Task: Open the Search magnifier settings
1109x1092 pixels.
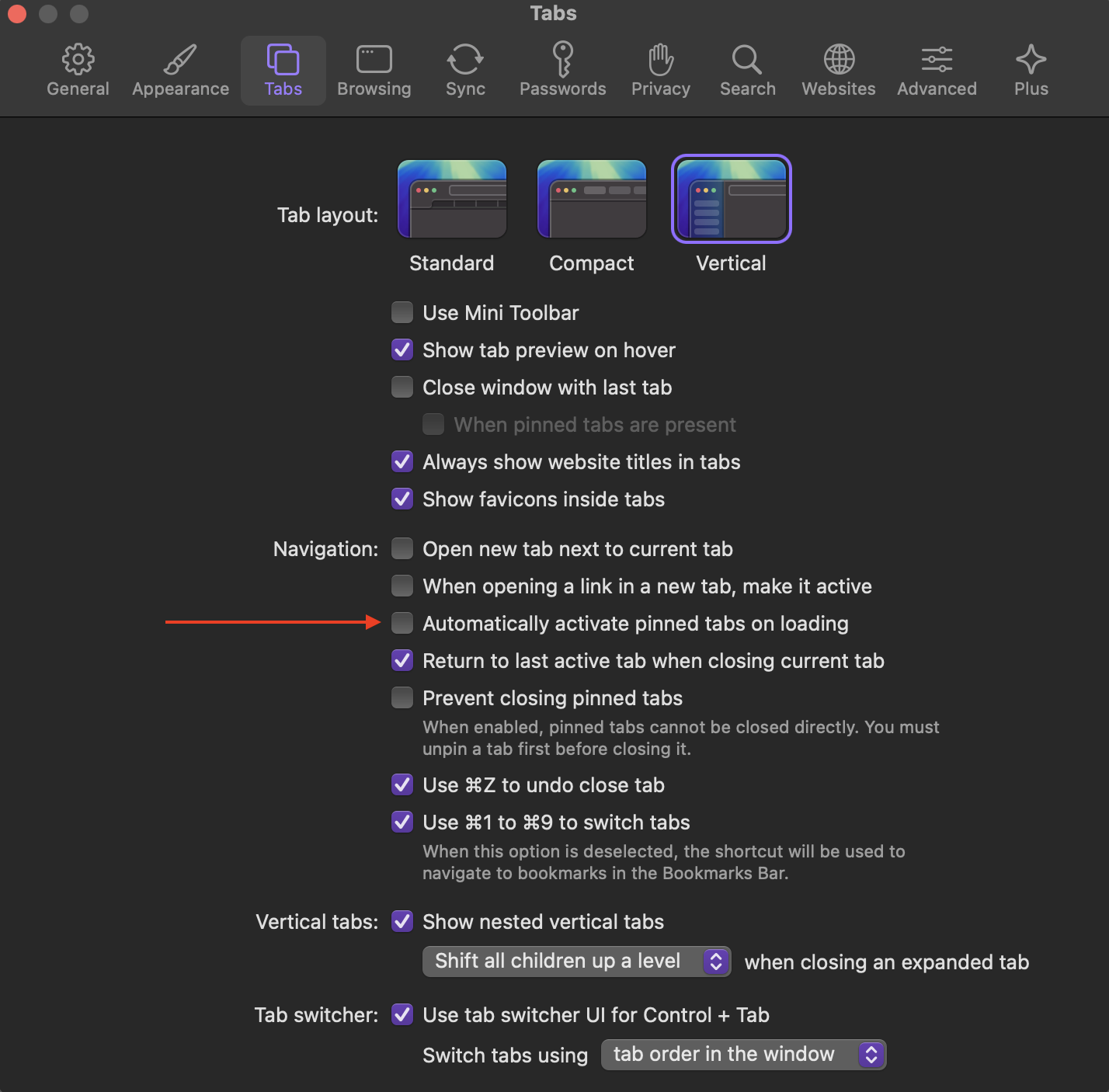Action: pos(747,60)
